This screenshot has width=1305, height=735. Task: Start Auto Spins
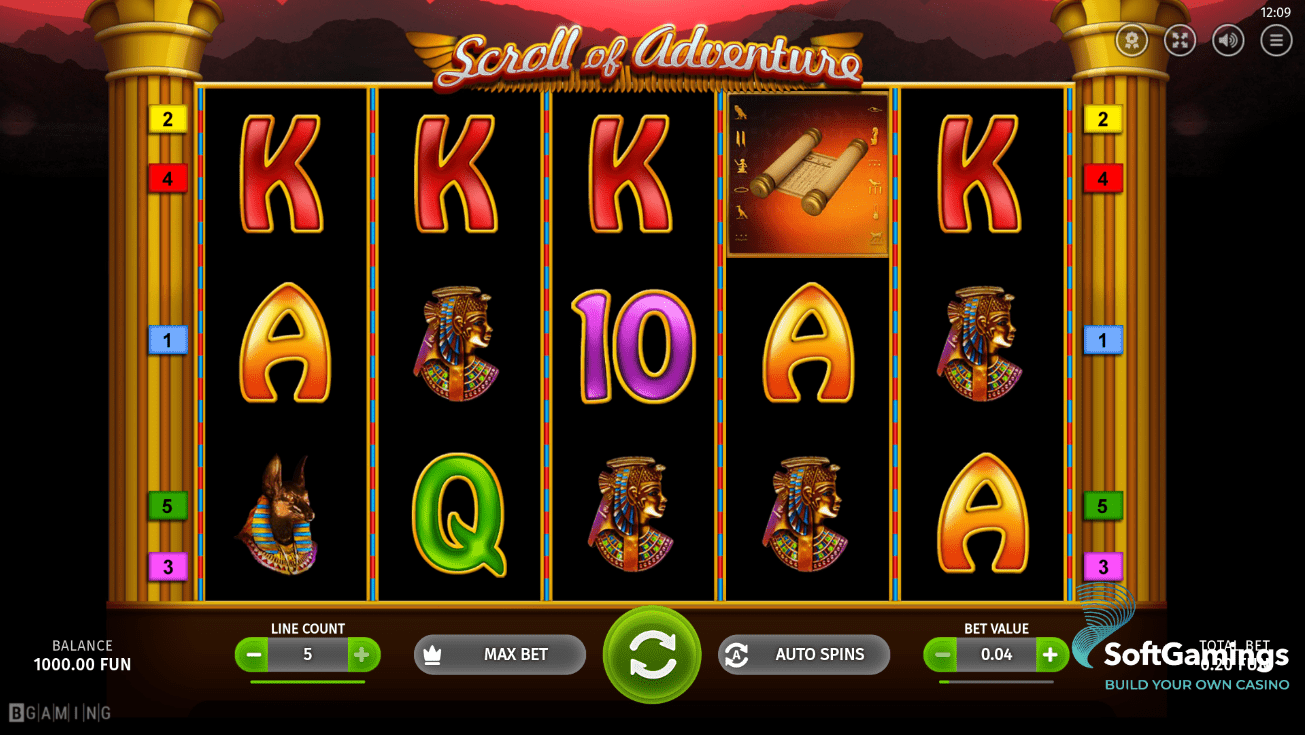point(804,654)
